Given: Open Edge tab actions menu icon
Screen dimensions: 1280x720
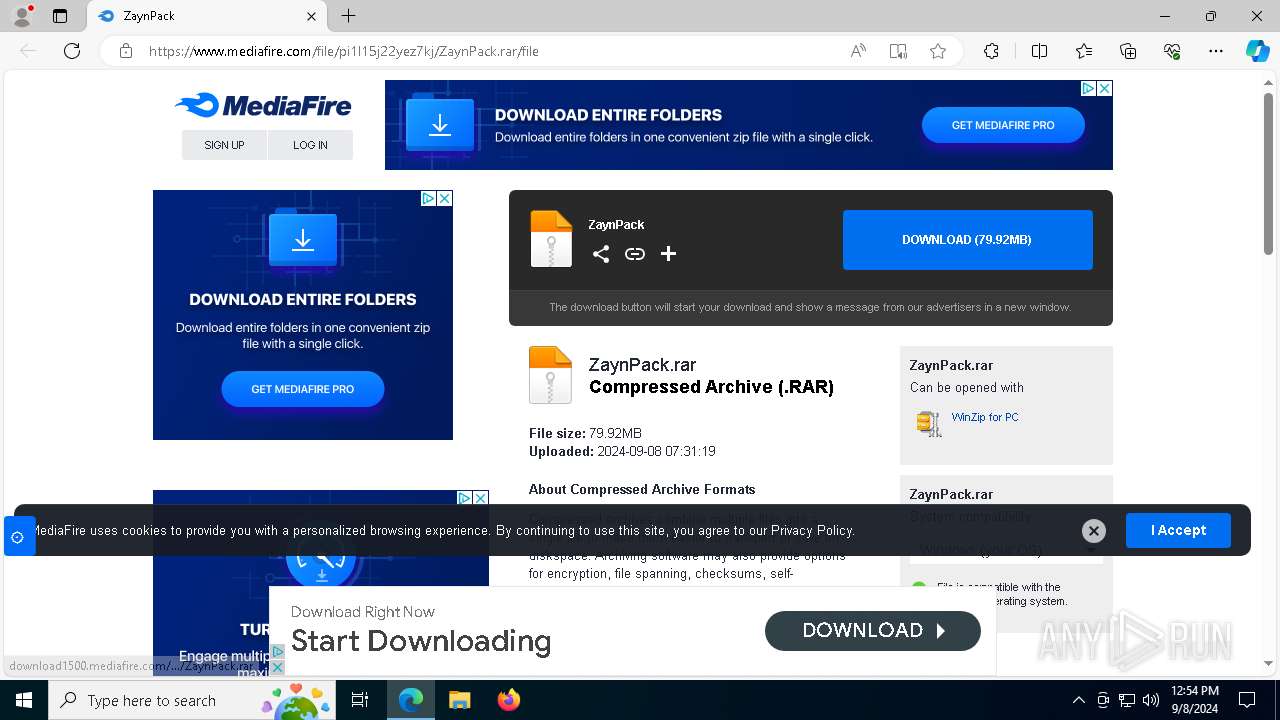Looking at the screenshot, I should pos(60,16).
